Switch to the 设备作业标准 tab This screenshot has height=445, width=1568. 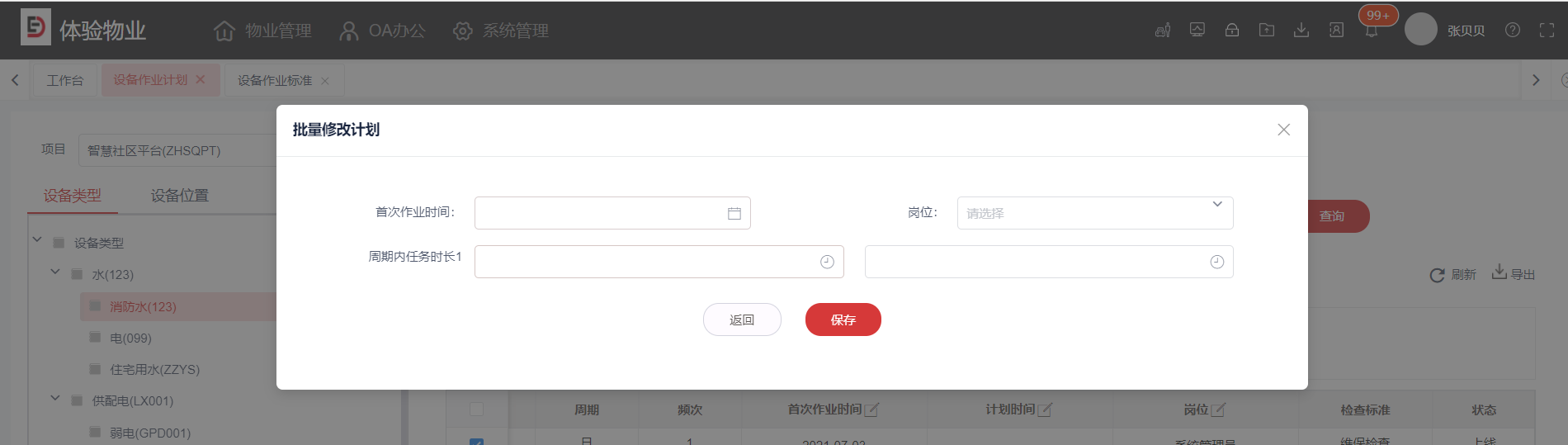point(275,80)
